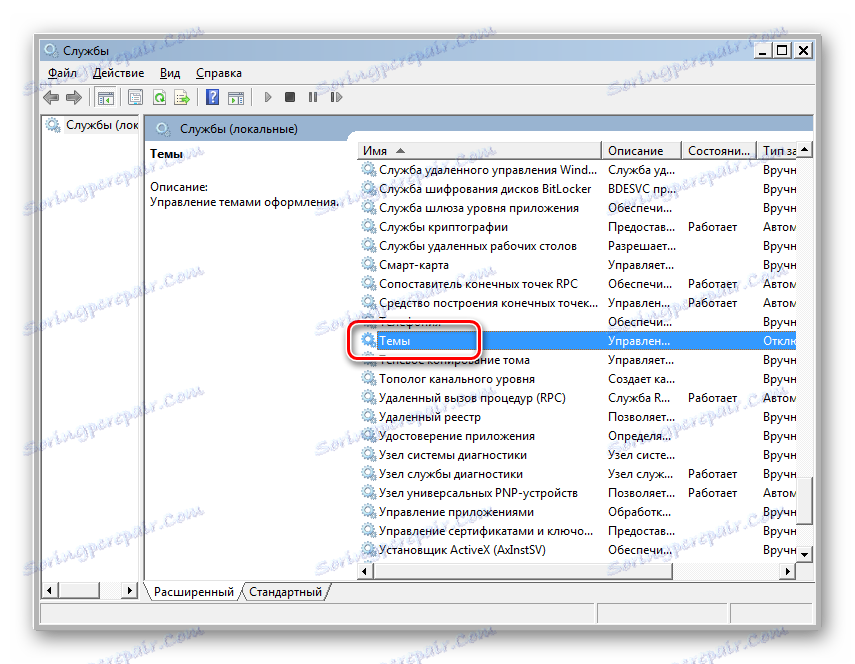
Task: Stop the service with stop icon
Action: pos(290,98)
